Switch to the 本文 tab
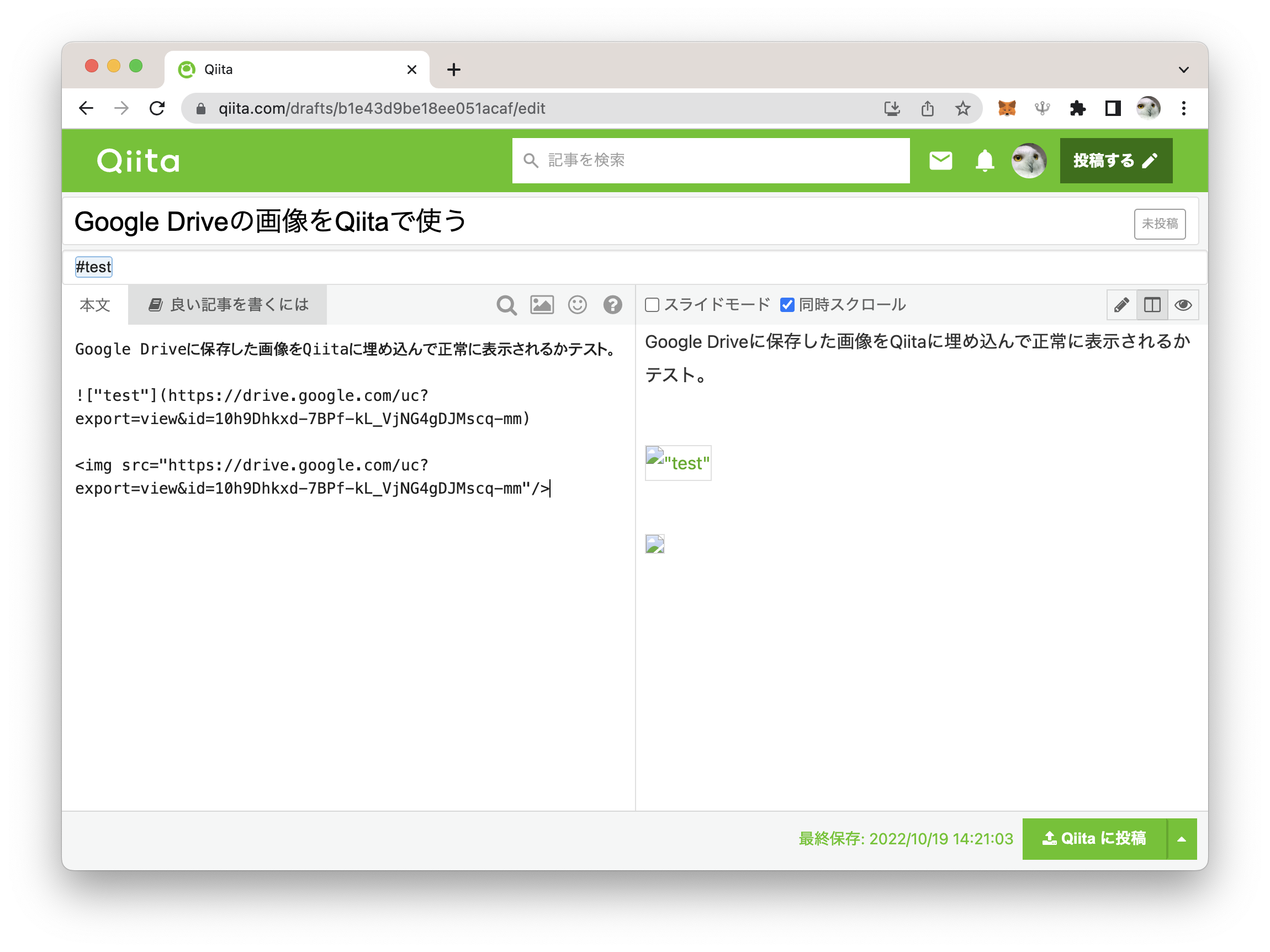Image resolution: width=1270 pixels, height=952 pixels. (95, 305)
